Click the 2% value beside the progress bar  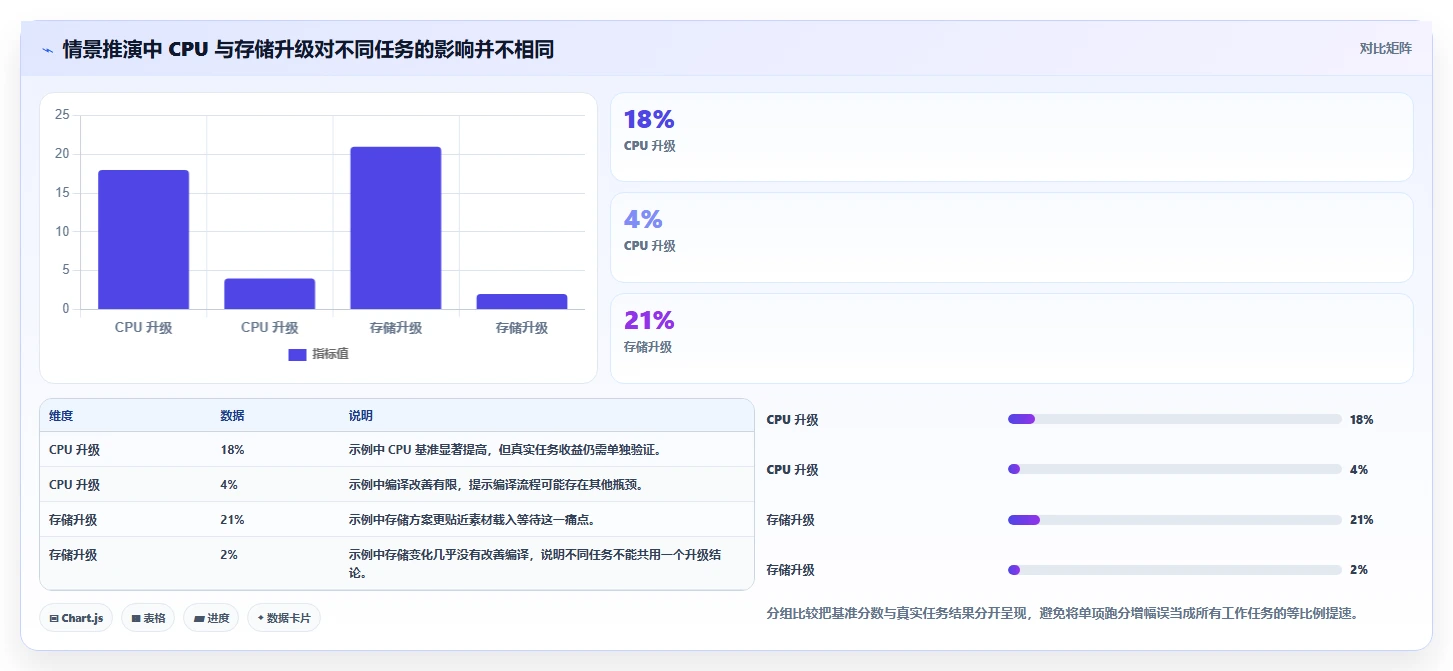pos(1358,570)
